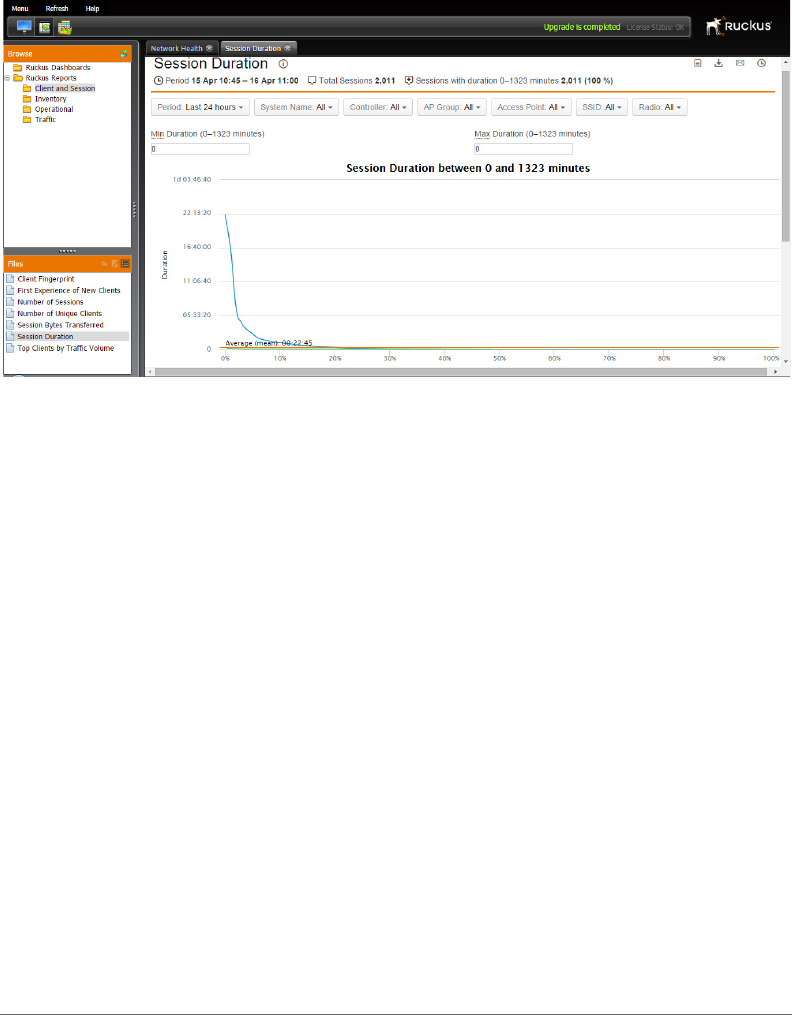Screen dimensions: 792x1015
Task: Click the green repository toolbar icon
Action: tap(44, 27)
